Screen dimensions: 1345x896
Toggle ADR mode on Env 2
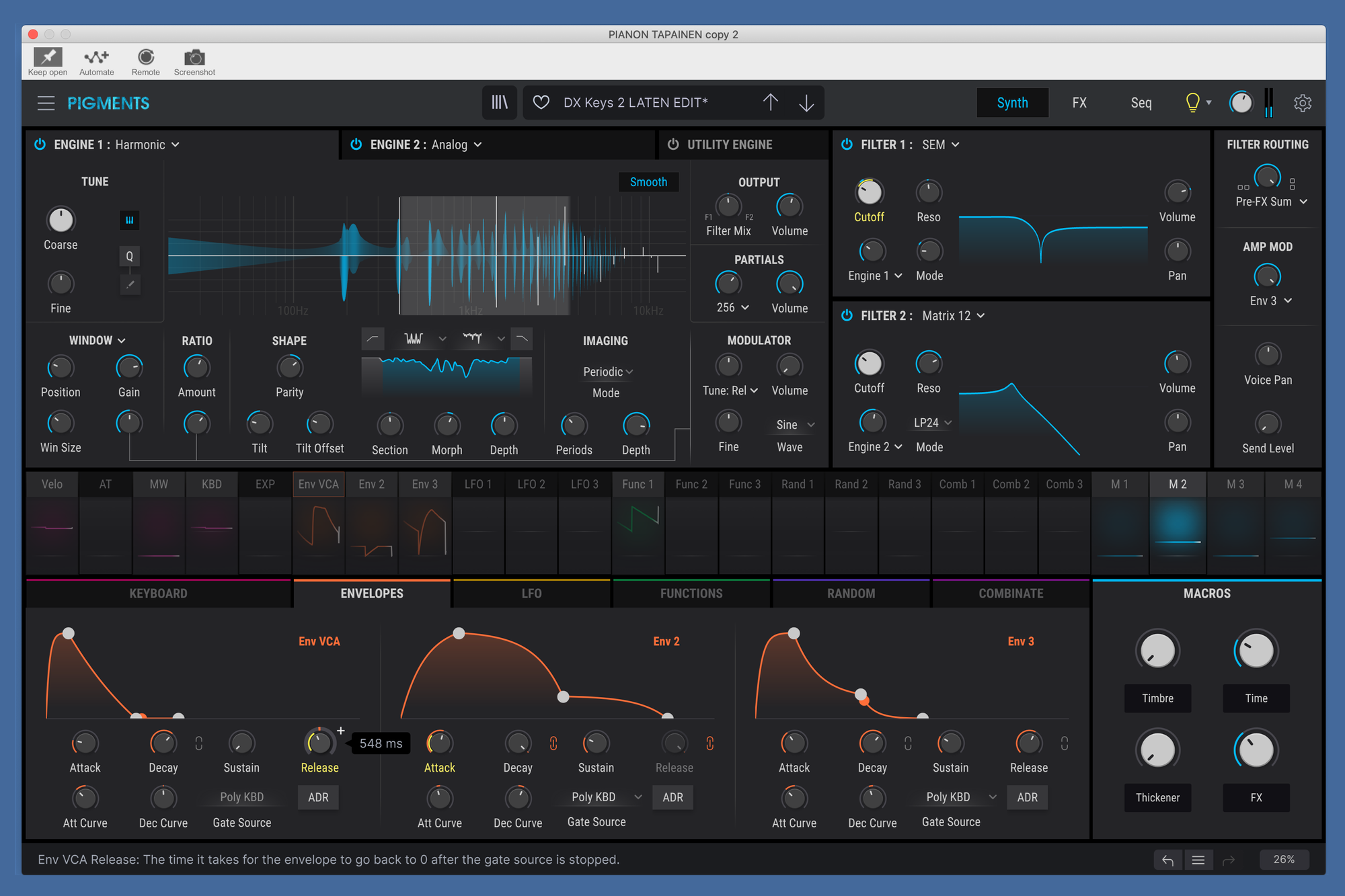(x=672, y=797)
